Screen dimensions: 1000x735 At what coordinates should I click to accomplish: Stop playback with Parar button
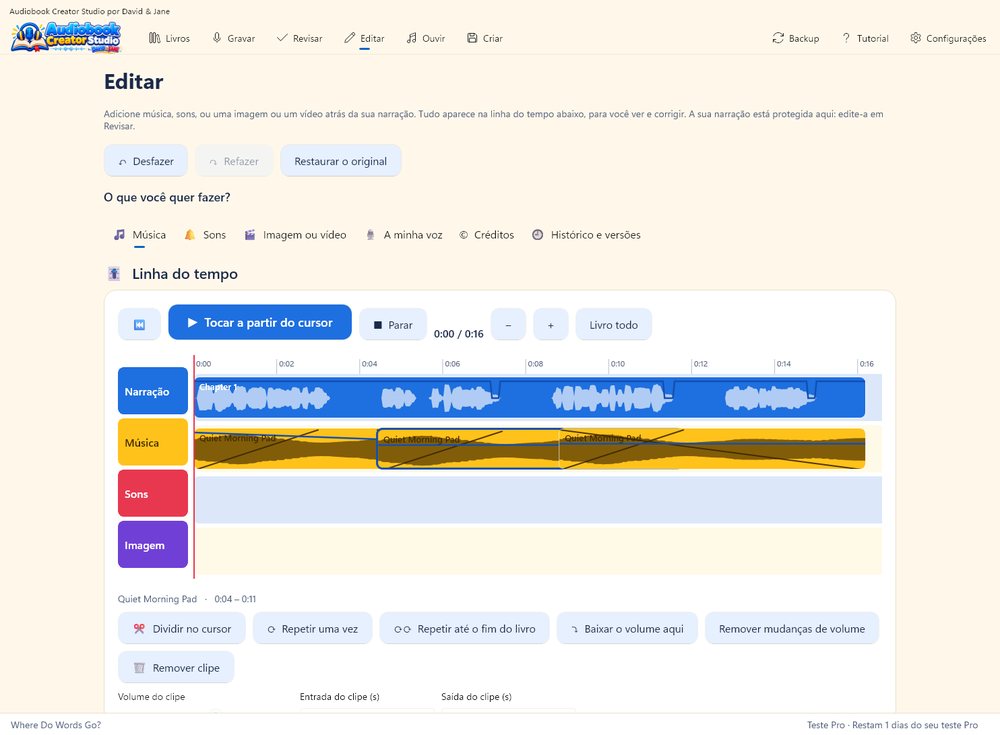tap(393, 325)
